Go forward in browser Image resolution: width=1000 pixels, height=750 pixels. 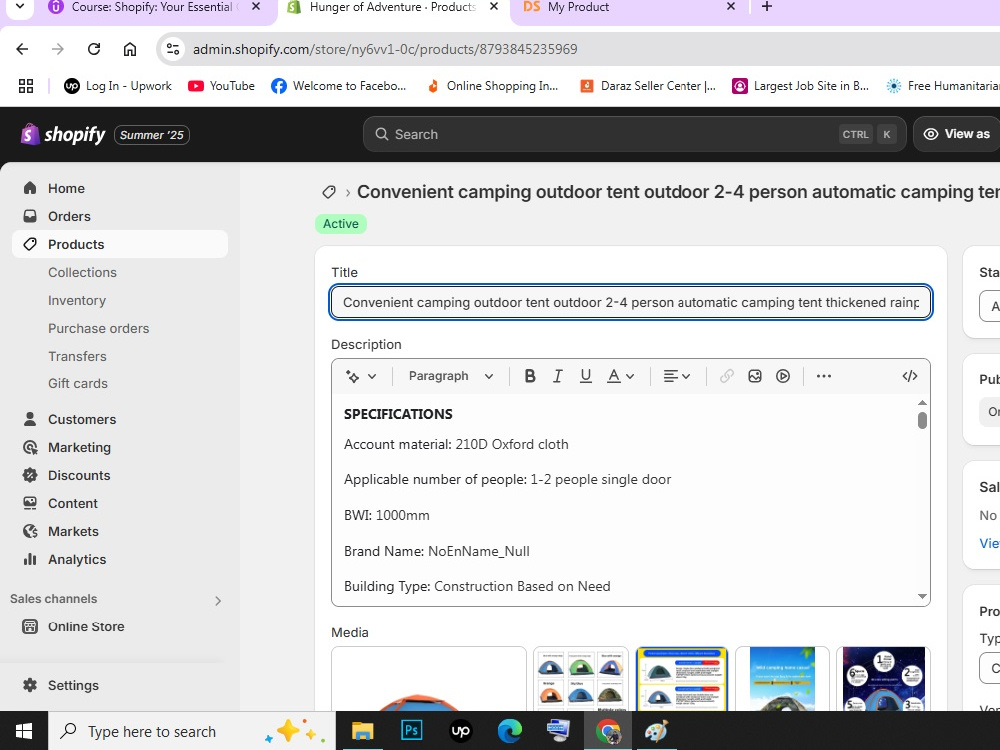(x=58, y=49)
